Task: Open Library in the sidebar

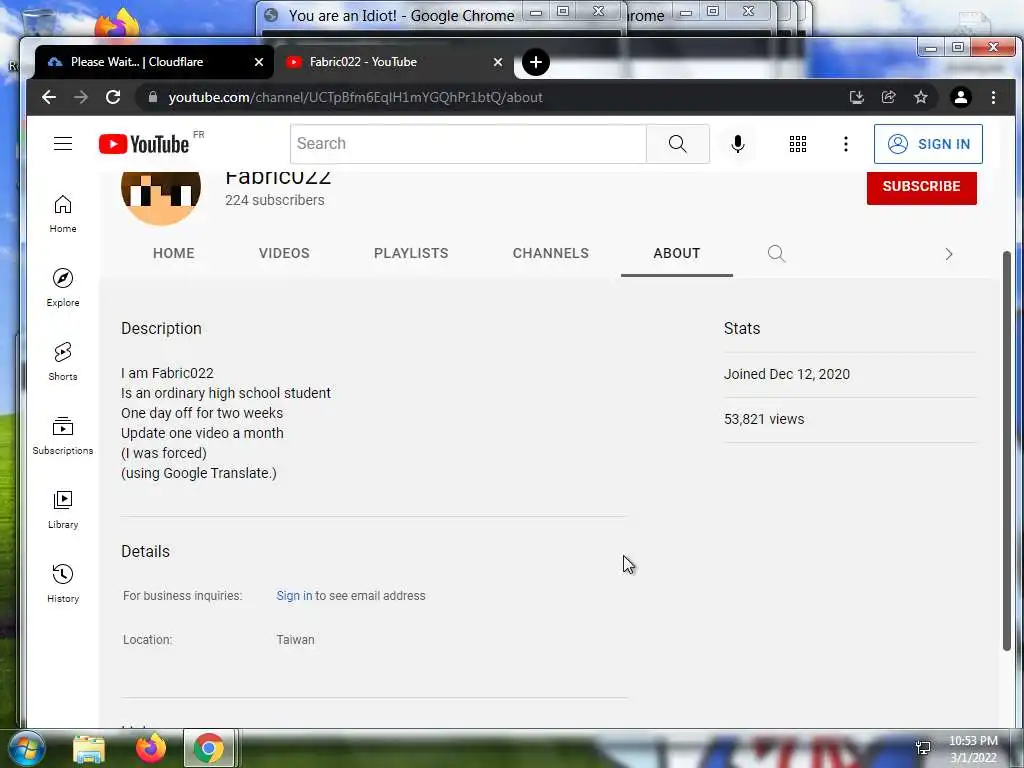Action: click(63, 509)
